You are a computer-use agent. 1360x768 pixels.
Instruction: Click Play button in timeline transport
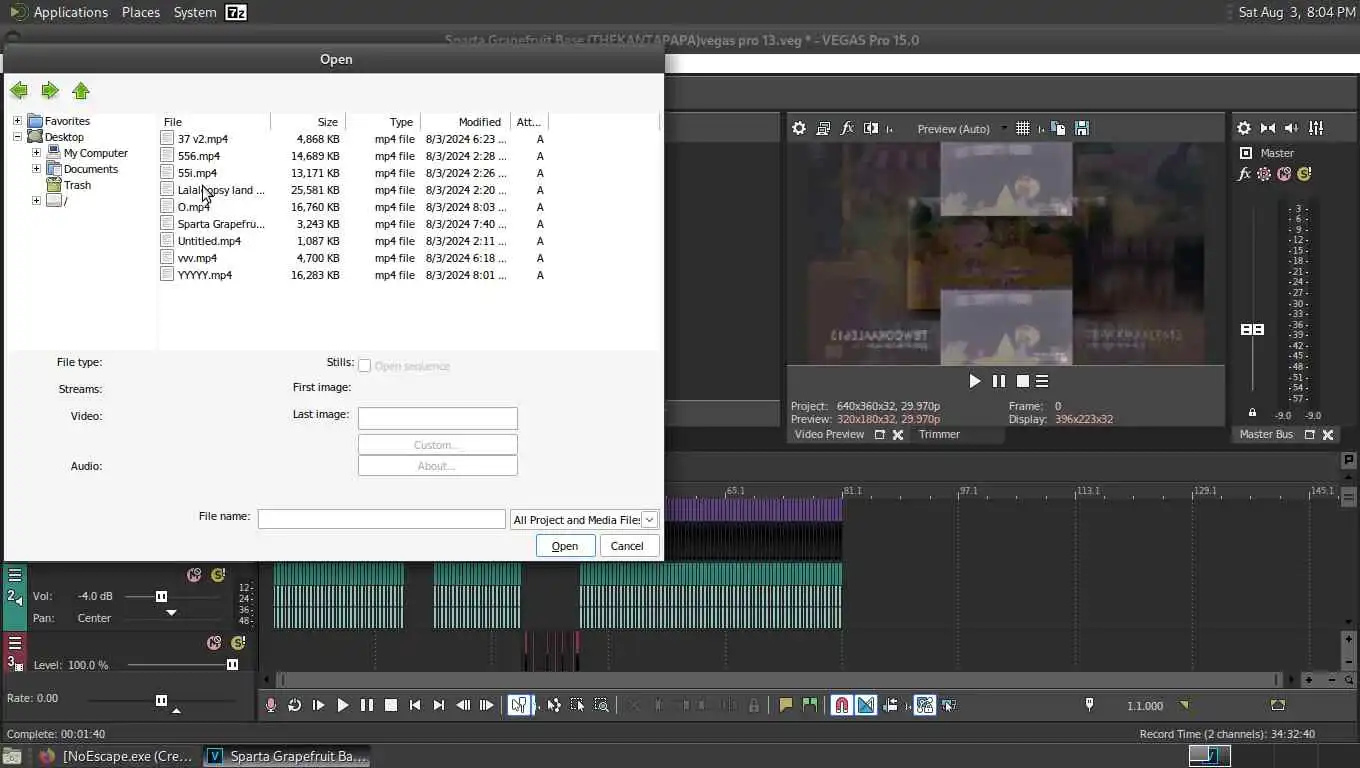click(x=342, y=705)
